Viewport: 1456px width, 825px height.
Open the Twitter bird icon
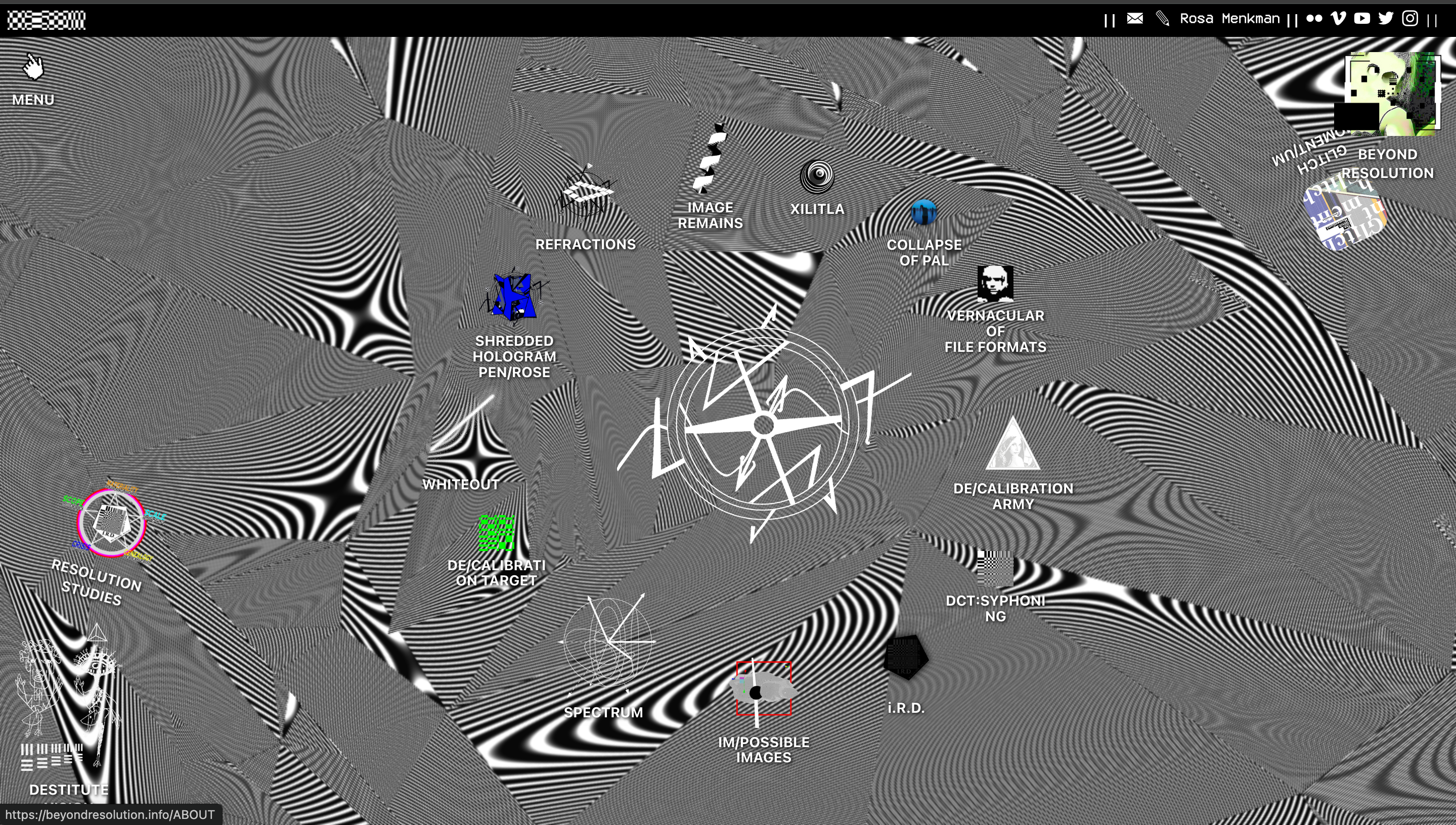pyautogui.click(x=1386, y=19)
